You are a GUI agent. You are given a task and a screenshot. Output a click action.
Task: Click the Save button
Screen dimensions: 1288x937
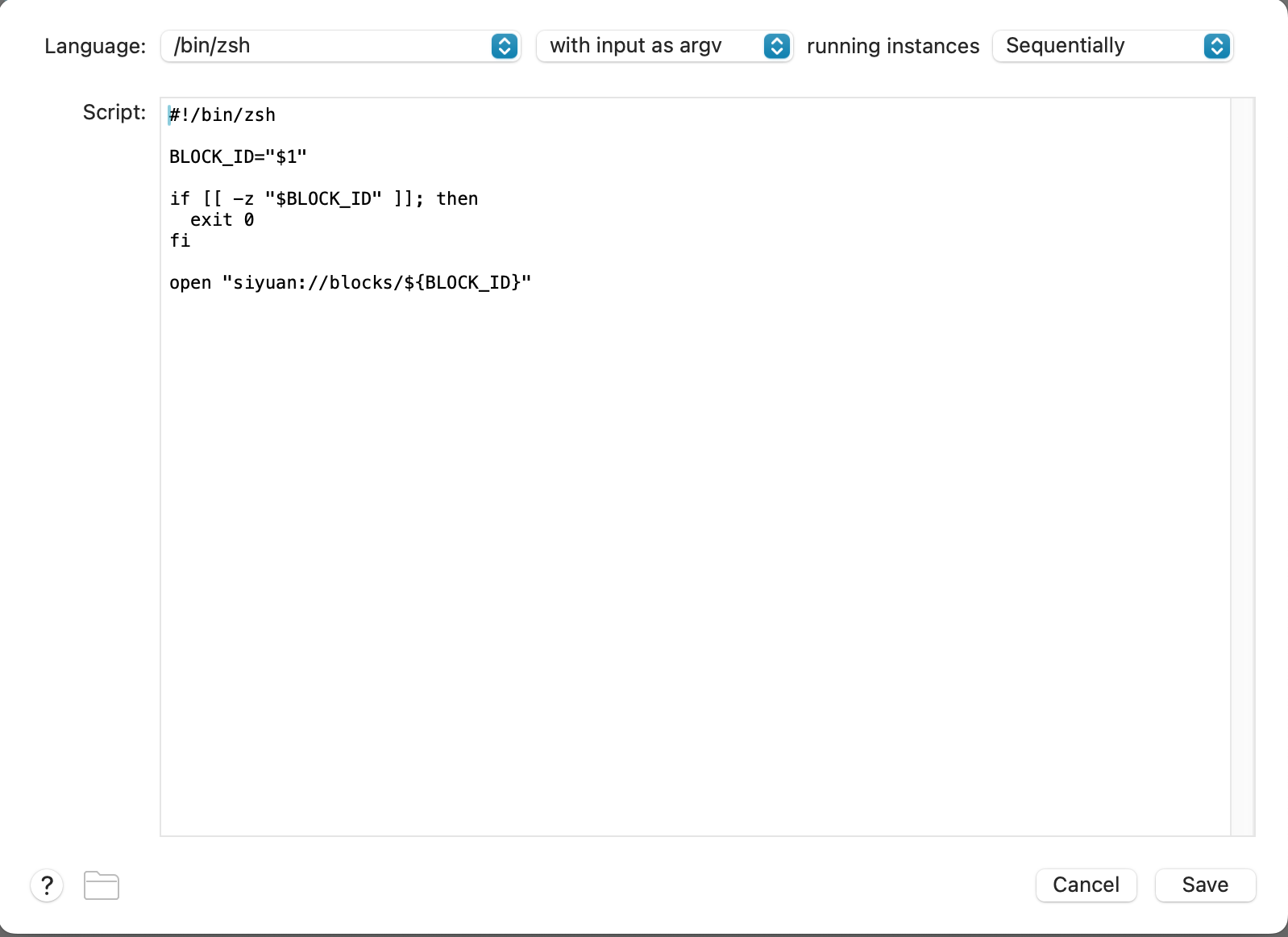(1205, 885)
